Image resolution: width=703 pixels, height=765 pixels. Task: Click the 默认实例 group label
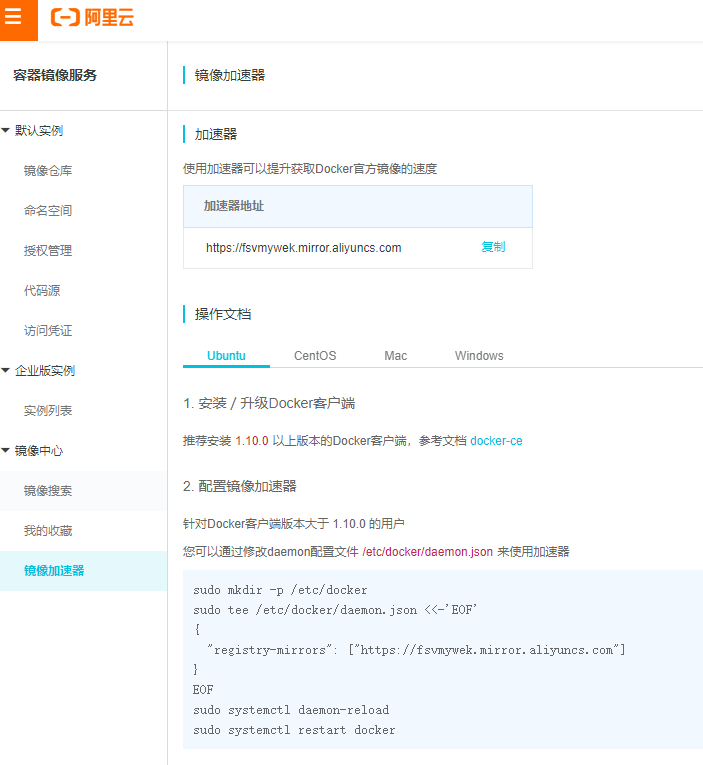click(39, 131)
